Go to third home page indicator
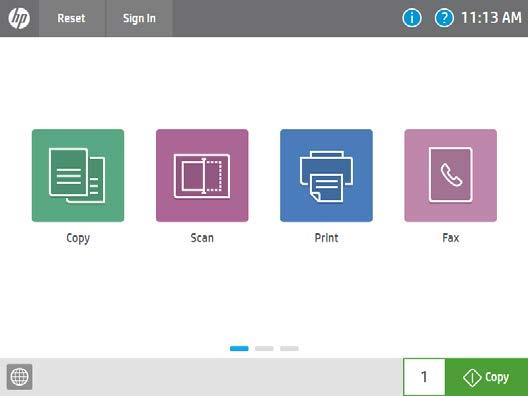This screenshot has height=396, width=528. [289, 349]
